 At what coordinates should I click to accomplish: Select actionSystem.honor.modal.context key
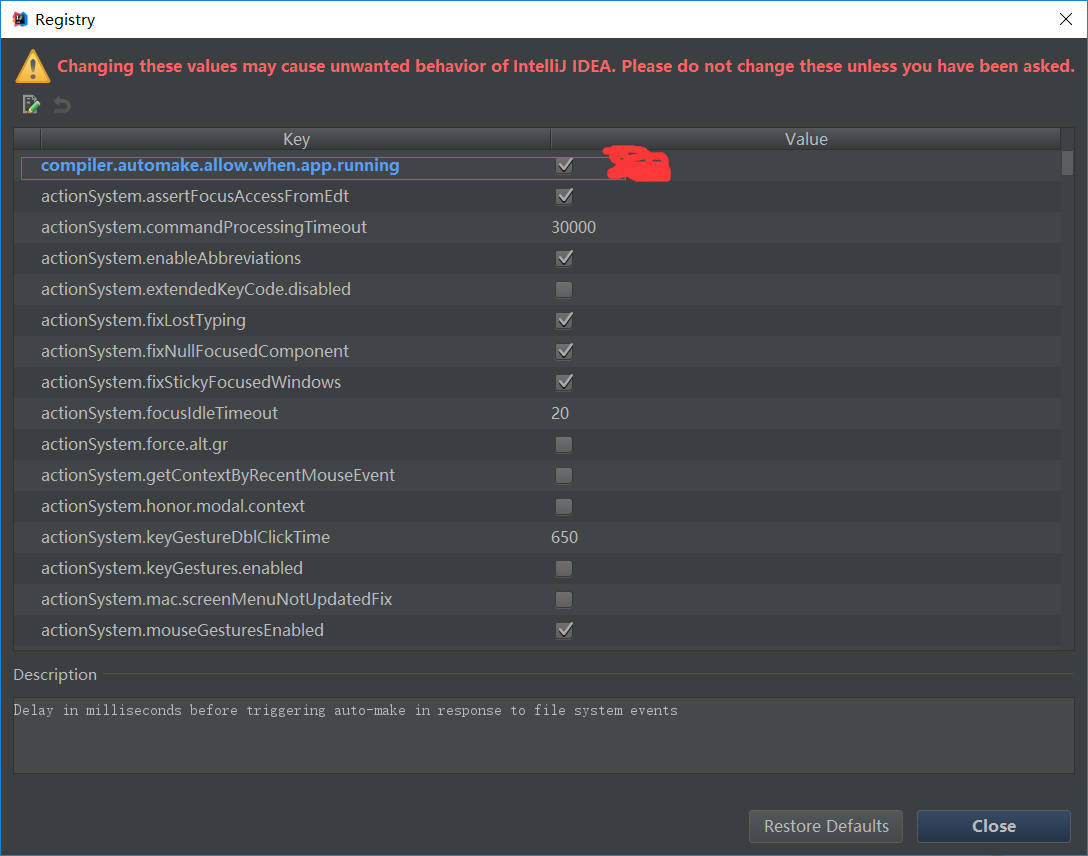tap(173, 506)
